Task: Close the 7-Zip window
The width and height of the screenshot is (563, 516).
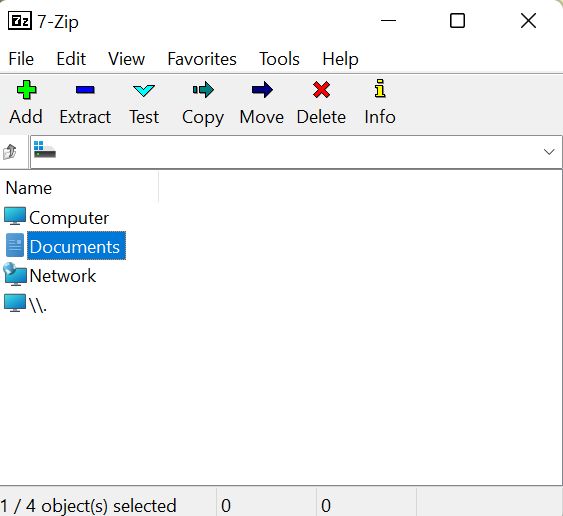Action: (x=529, y=20)
